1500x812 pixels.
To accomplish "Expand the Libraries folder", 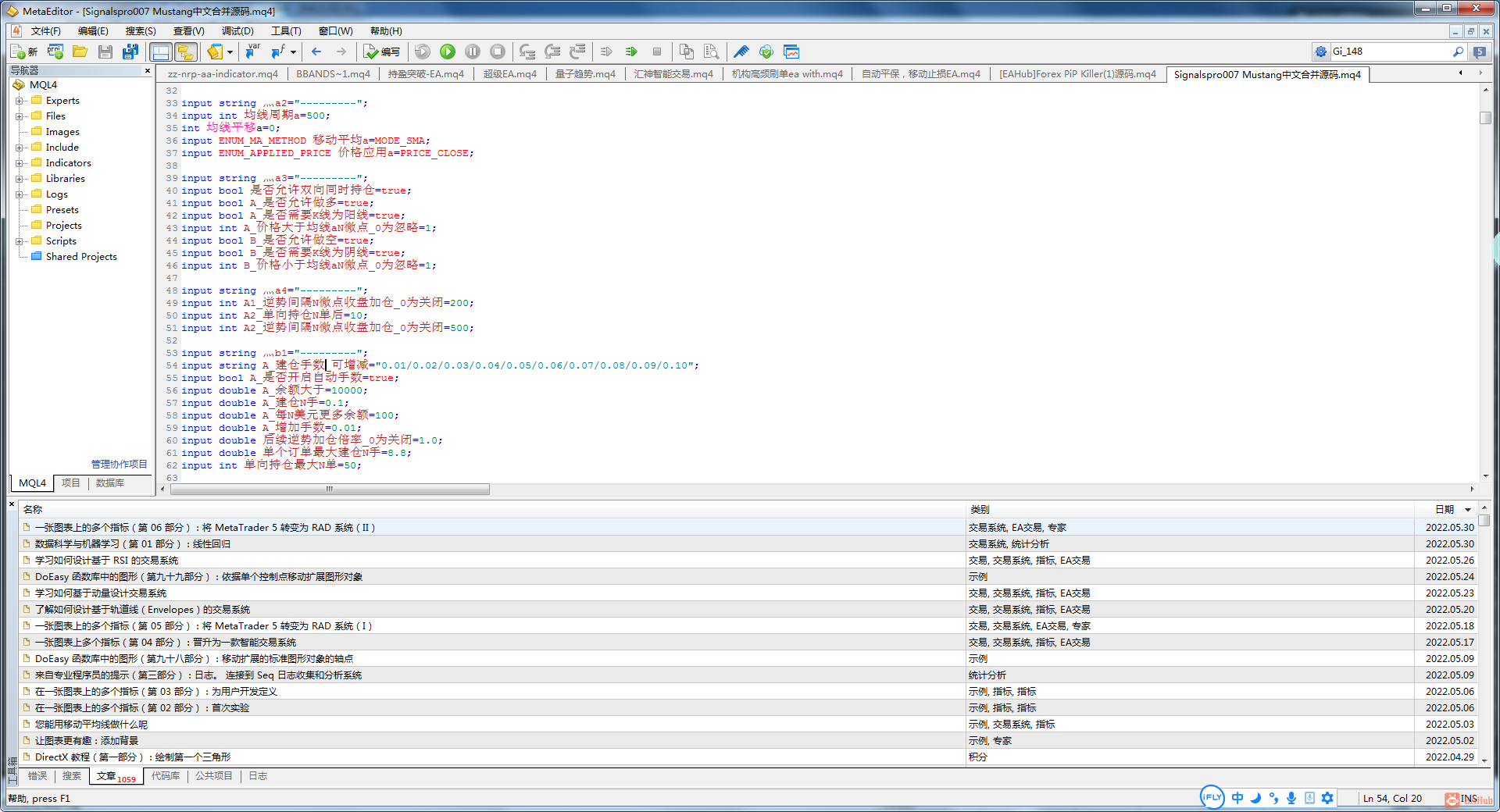I will tap(20, 179).
